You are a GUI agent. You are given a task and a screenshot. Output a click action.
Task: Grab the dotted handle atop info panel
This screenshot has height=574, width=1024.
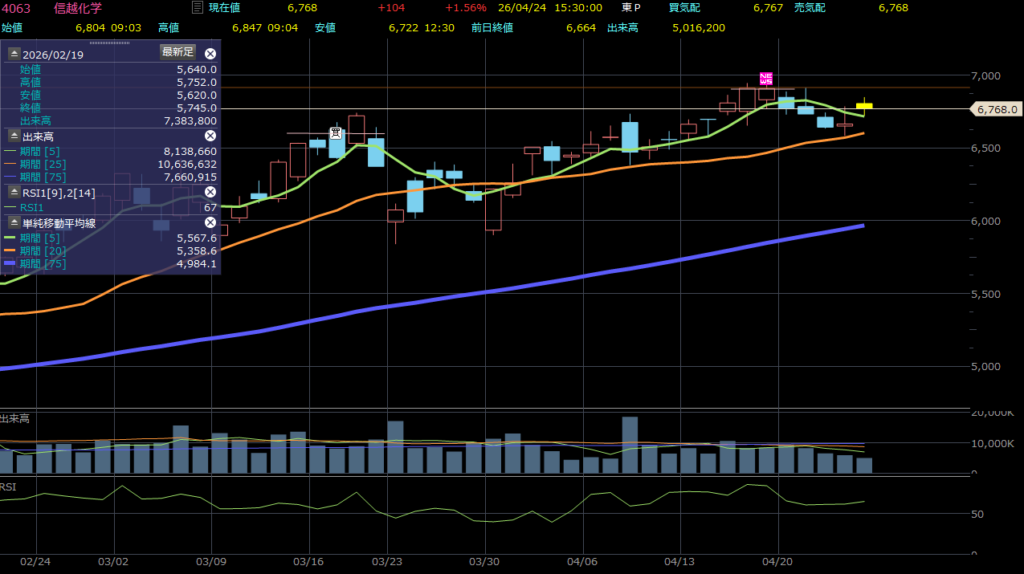click(110, 42)
